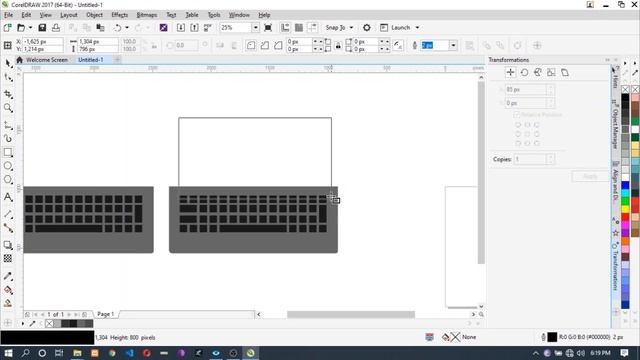This screenshot has height=360, width=640.
Task: Pick the yellow swatch in palette
Action: 625,209
